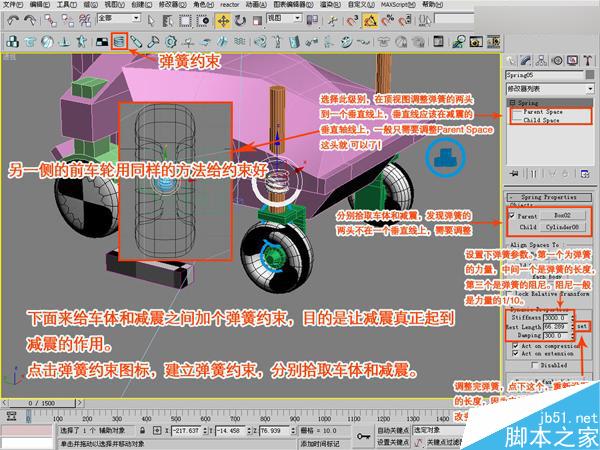This screenshot has height=450, width=600.
Task: Click the Undo arrow icon
Action: point(13,20)
